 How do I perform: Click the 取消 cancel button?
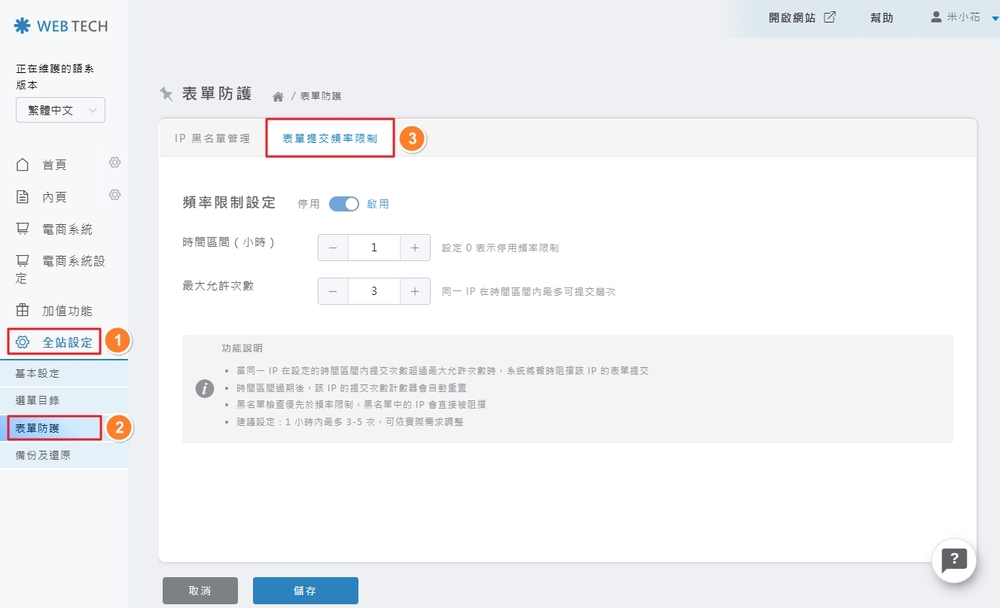(x=200, y=591)
